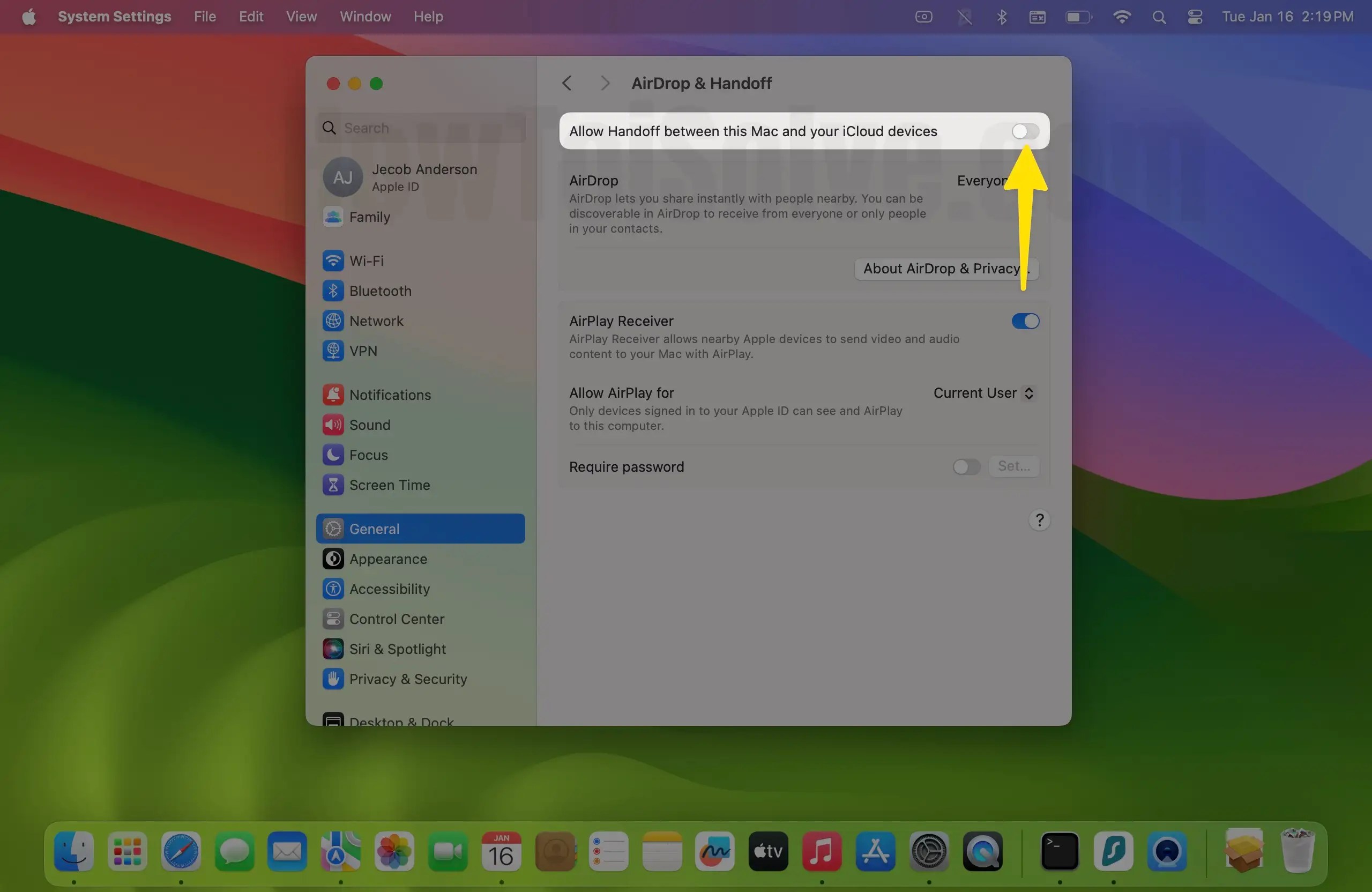Enable Handoff between Mac and iCloud devices
This screenshot has width=1372, height=892.
point(1024,131)
